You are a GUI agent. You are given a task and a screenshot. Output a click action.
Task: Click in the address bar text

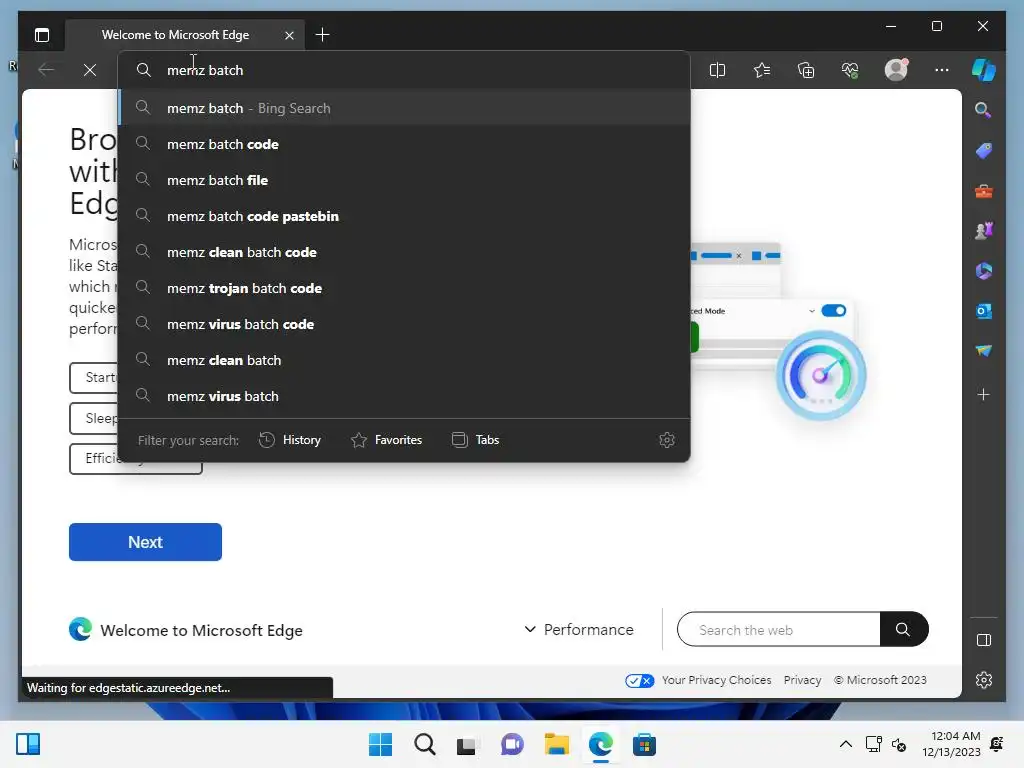coord(205,70)
